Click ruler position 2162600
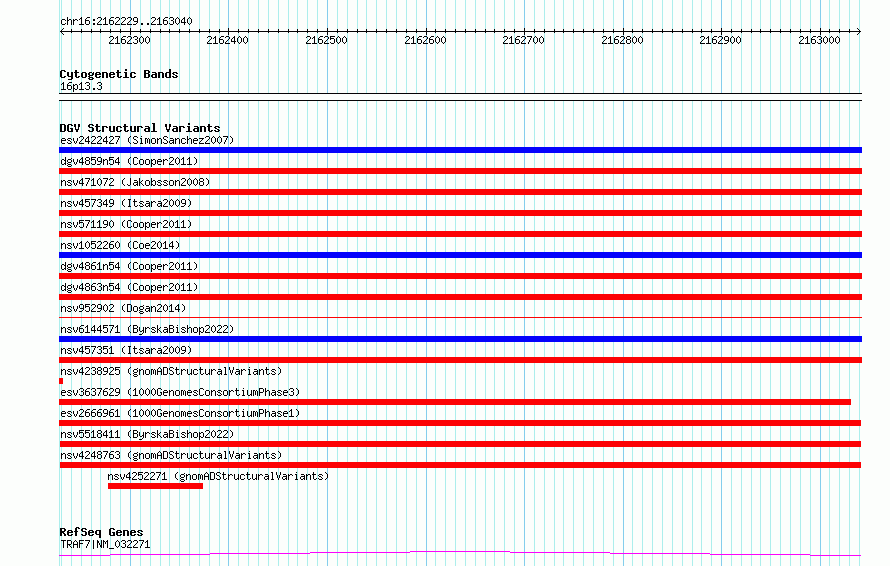The image size is (890, 566). tap(425, 40)
